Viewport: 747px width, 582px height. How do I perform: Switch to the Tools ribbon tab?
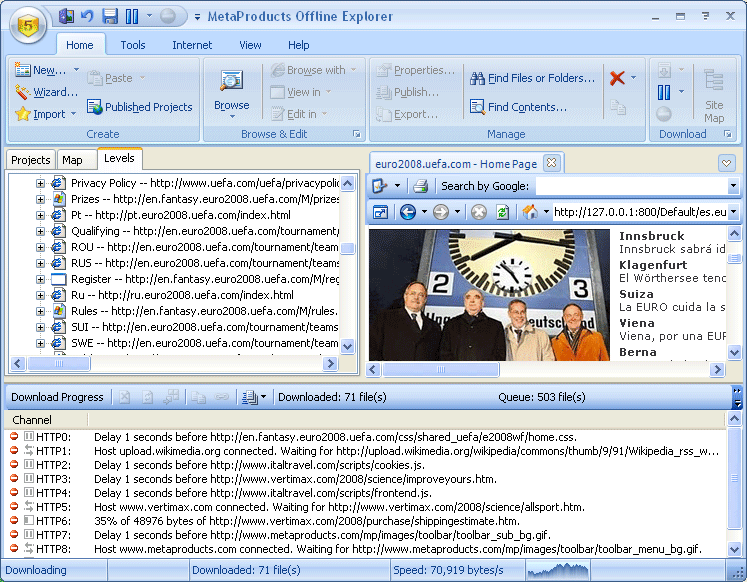[x=133, y=45]
